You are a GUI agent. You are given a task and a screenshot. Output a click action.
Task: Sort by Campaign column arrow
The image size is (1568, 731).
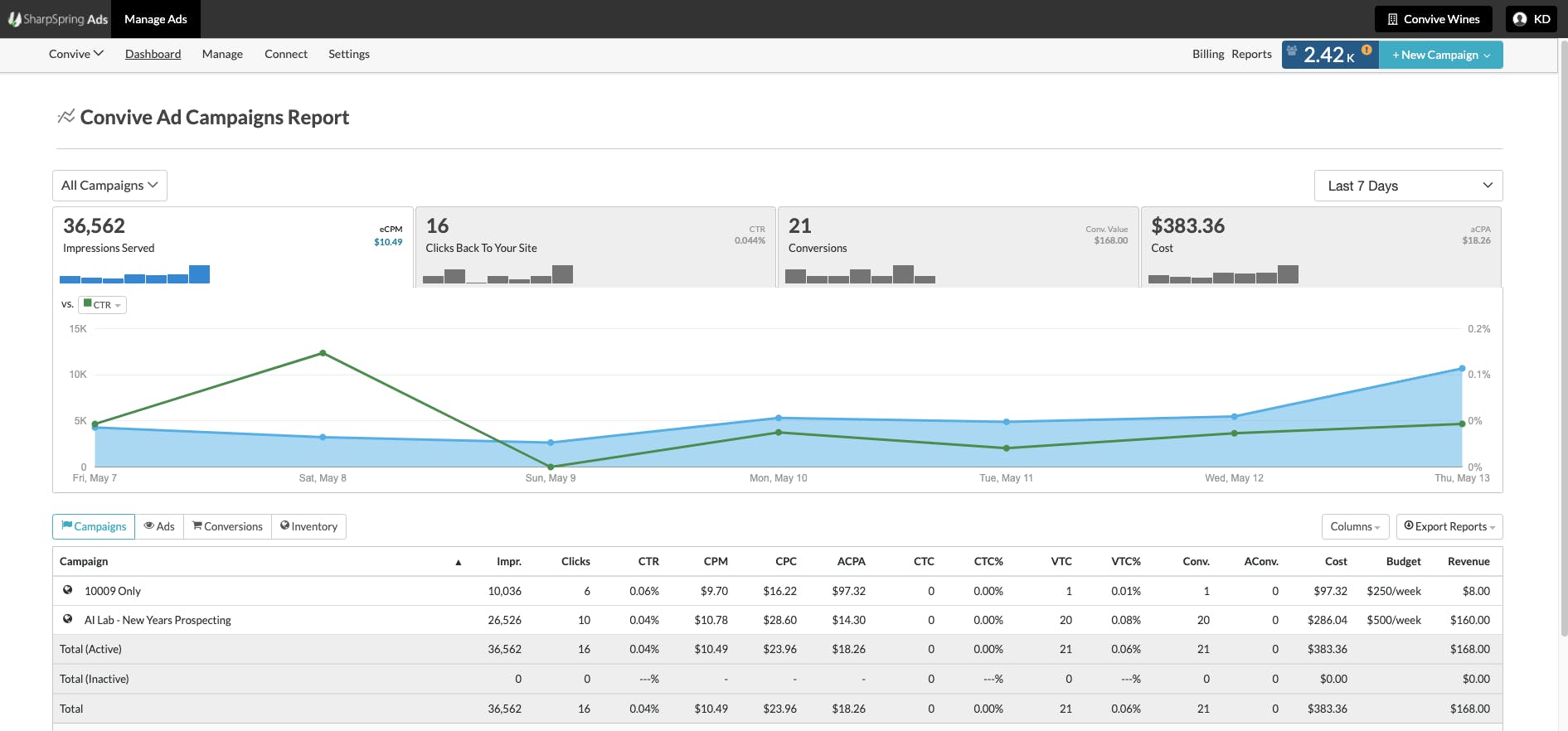click(x=458, y=562)
